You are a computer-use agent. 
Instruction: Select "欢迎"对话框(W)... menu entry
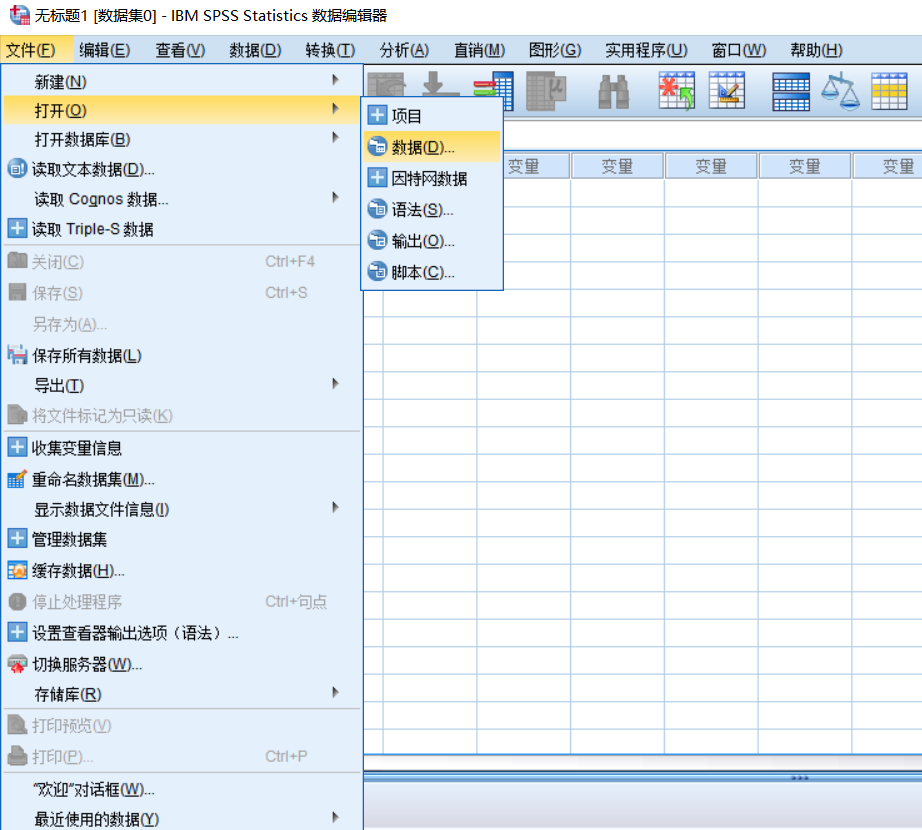click(x=182, y=789)
